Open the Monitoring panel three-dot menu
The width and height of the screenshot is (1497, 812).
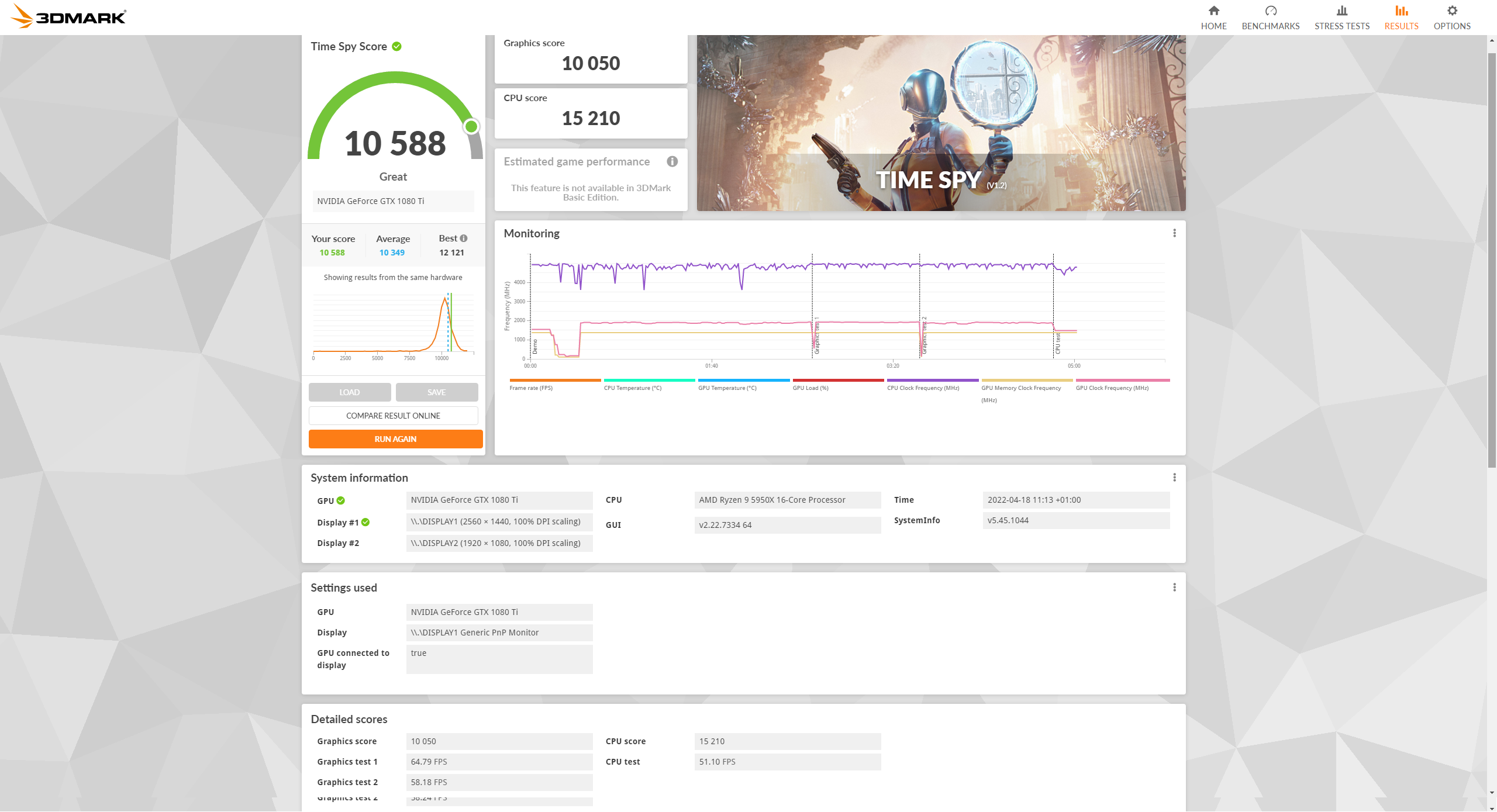(1174, 233)
